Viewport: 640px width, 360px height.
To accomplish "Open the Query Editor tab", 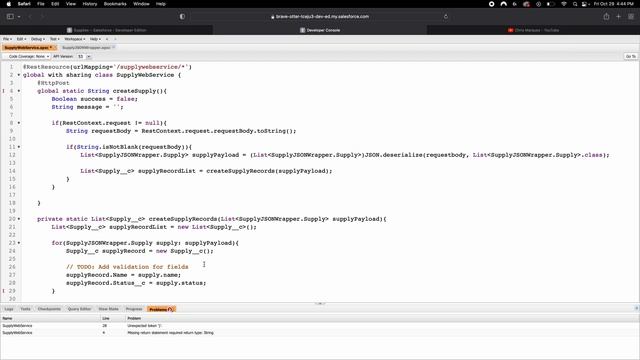I will [x=79, y=309].
